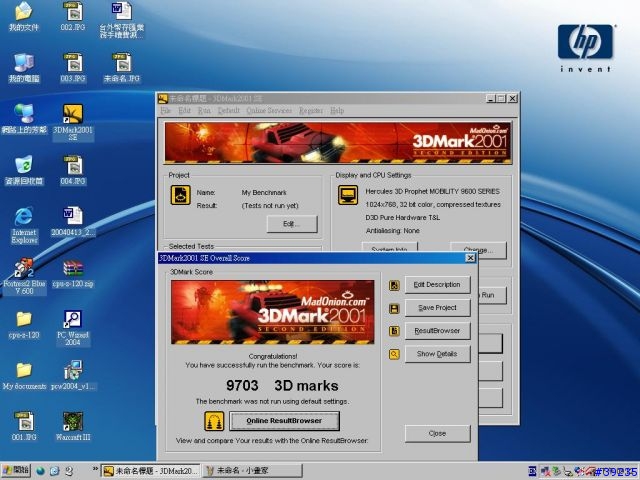Image resolution: width=640 pixels, height=480 pixels.
Task: Click the icon beside ResultBrowser button
Action: point(394,331)
